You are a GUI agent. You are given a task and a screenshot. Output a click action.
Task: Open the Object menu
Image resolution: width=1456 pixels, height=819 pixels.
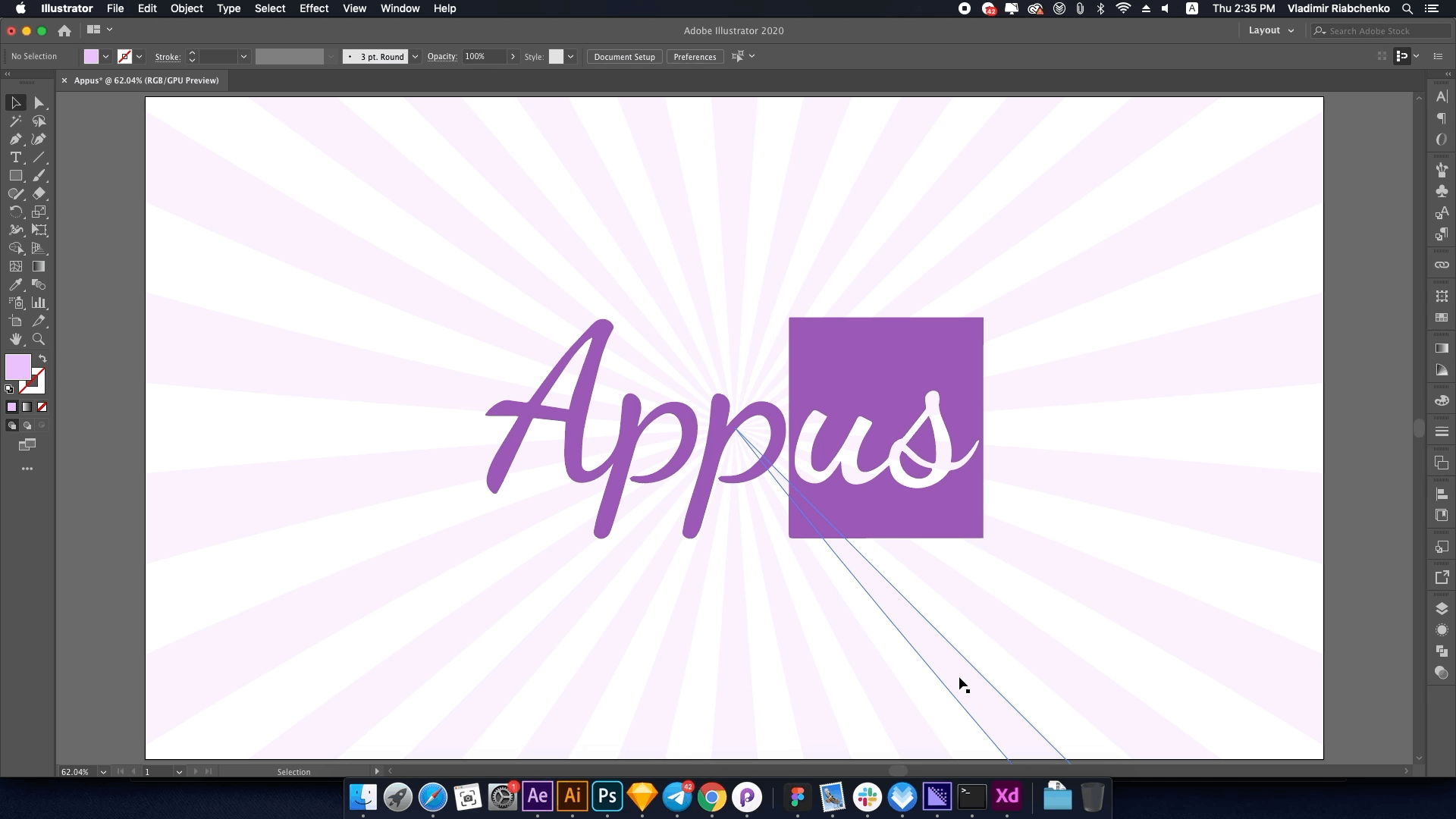point(186,8)
